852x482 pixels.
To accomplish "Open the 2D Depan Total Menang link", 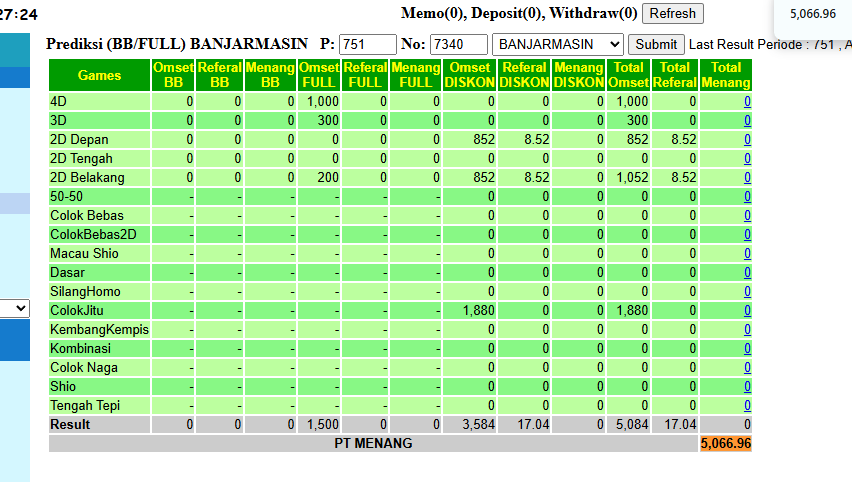I will click(747, 140).
